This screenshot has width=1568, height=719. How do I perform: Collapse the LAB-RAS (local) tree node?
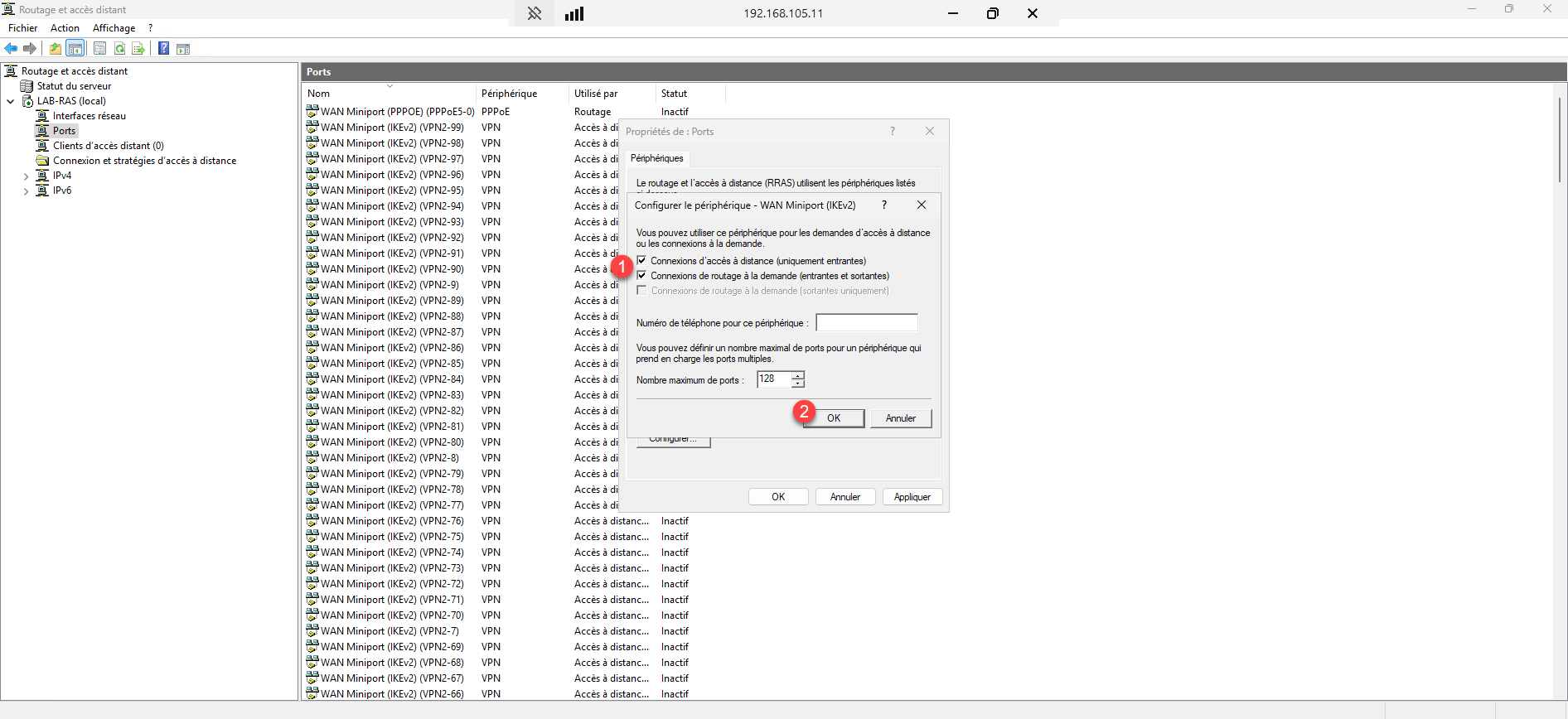click(11, 101)
